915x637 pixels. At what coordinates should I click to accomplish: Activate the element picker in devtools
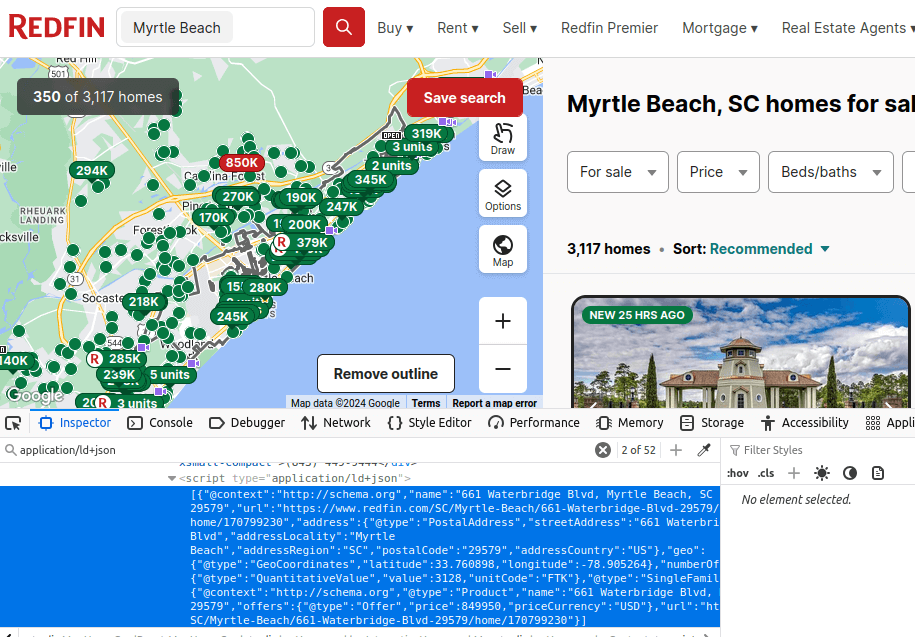13,423
